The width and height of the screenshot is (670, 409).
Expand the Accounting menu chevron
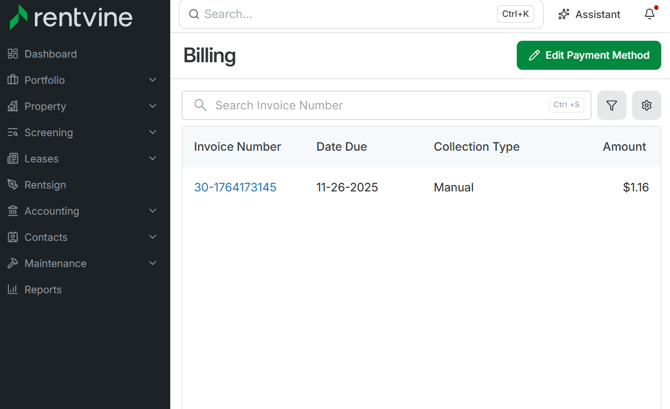pos(153,211)
